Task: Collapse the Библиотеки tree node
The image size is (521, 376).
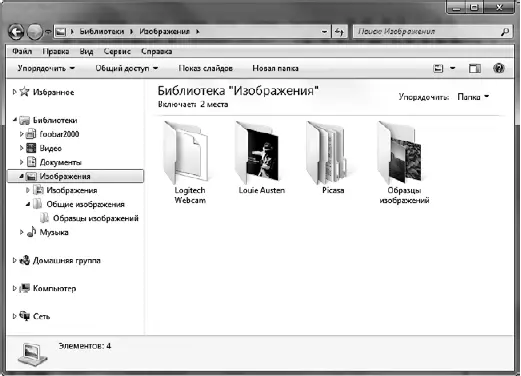Action: [15, 119]
